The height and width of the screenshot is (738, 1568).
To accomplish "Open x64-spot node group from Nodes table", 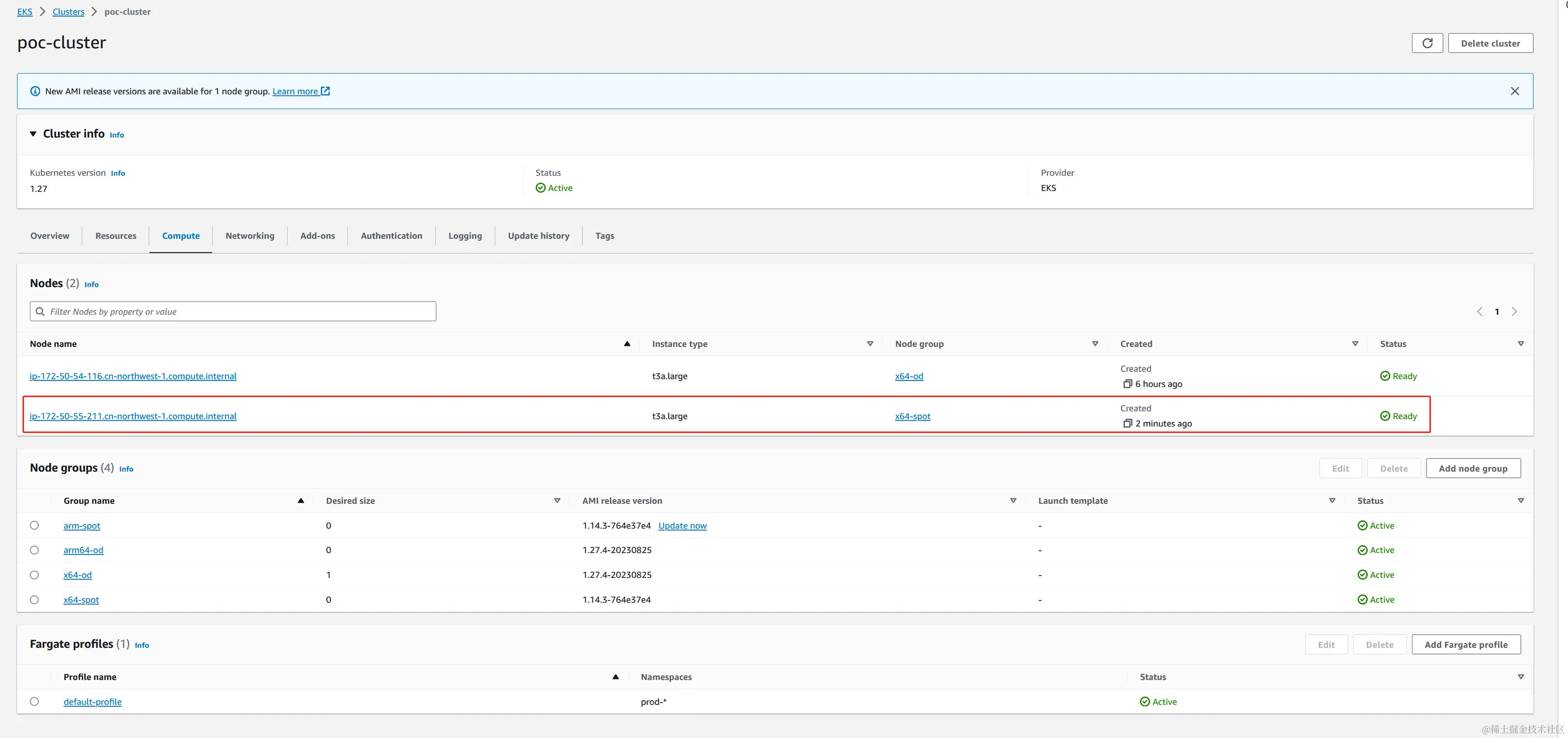I will 913,416.
